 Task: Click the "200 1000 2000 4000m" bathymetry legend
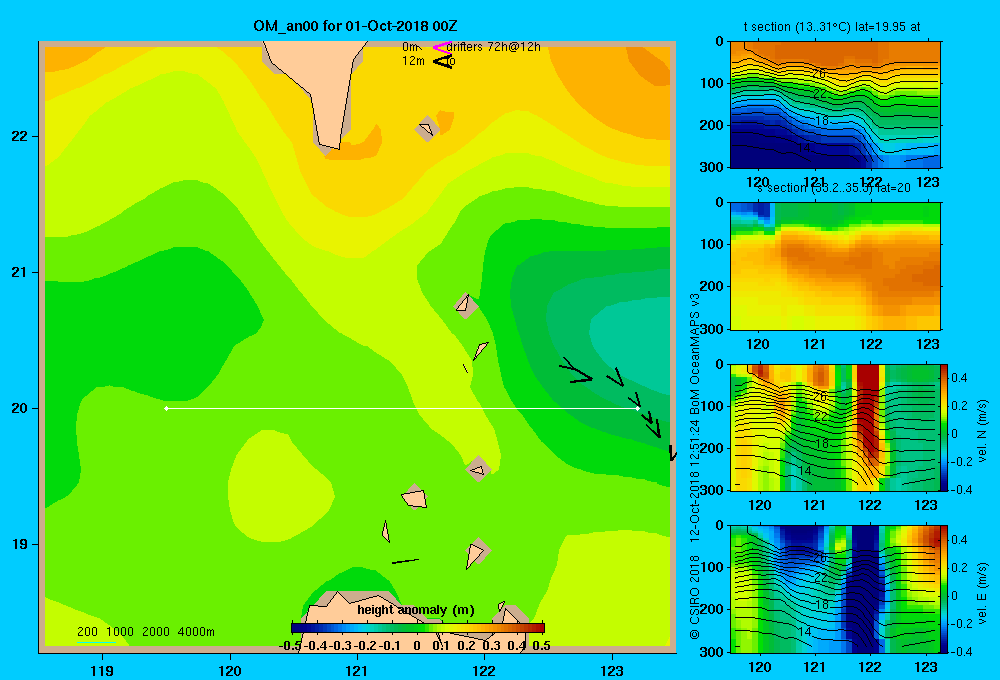coord(145,632)
